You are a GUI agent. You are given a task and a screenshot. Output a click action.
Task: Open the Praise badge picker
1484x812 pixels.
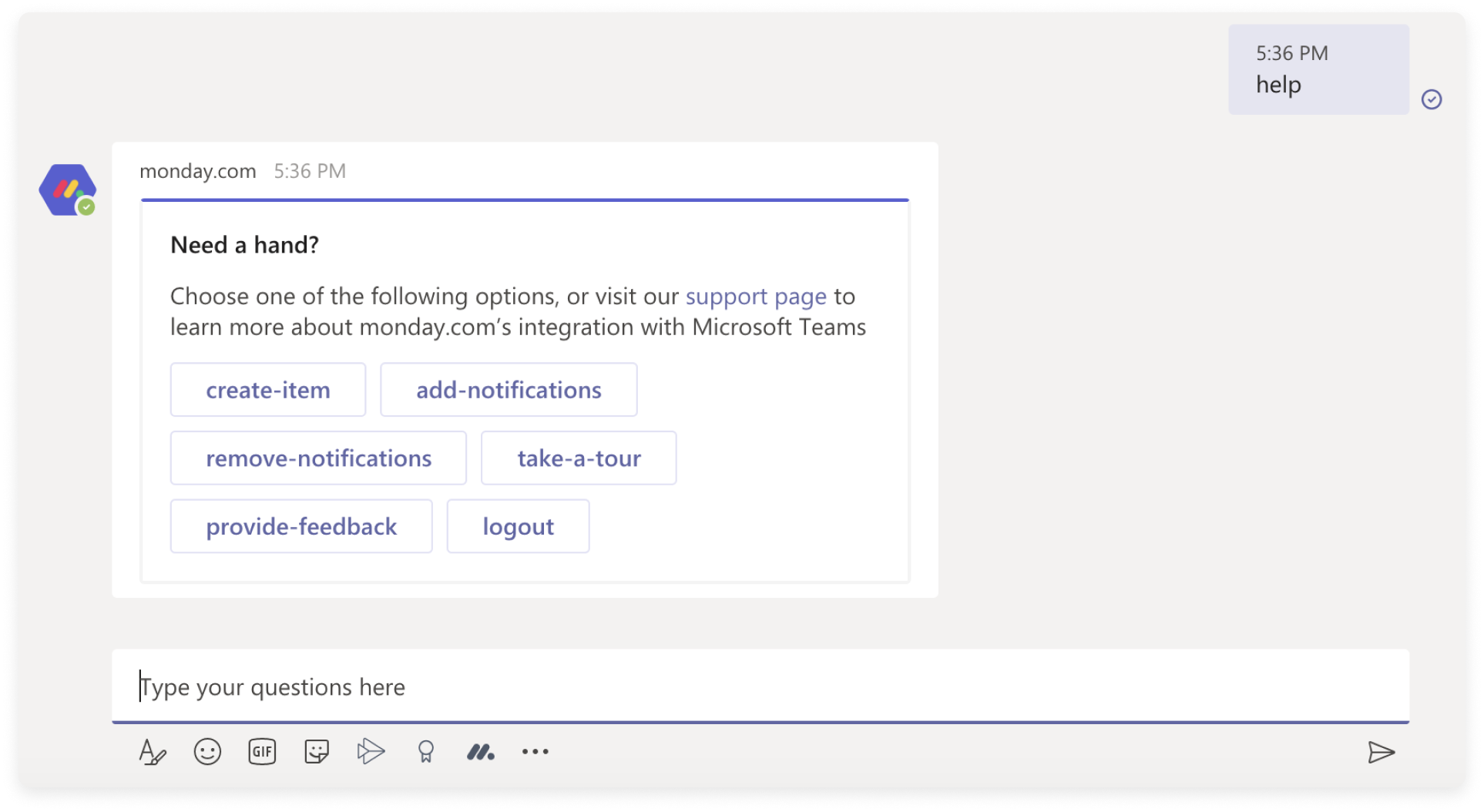pos(426,751)
